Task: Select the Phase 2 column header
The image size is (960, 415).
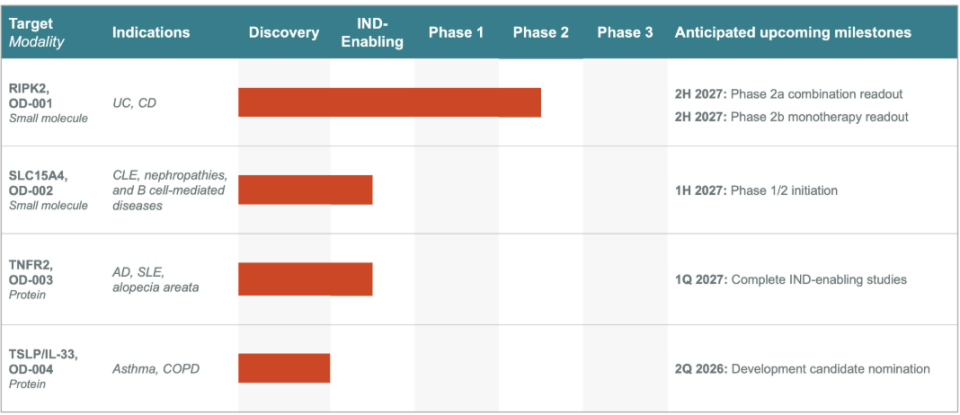Action: pos(541,32)
